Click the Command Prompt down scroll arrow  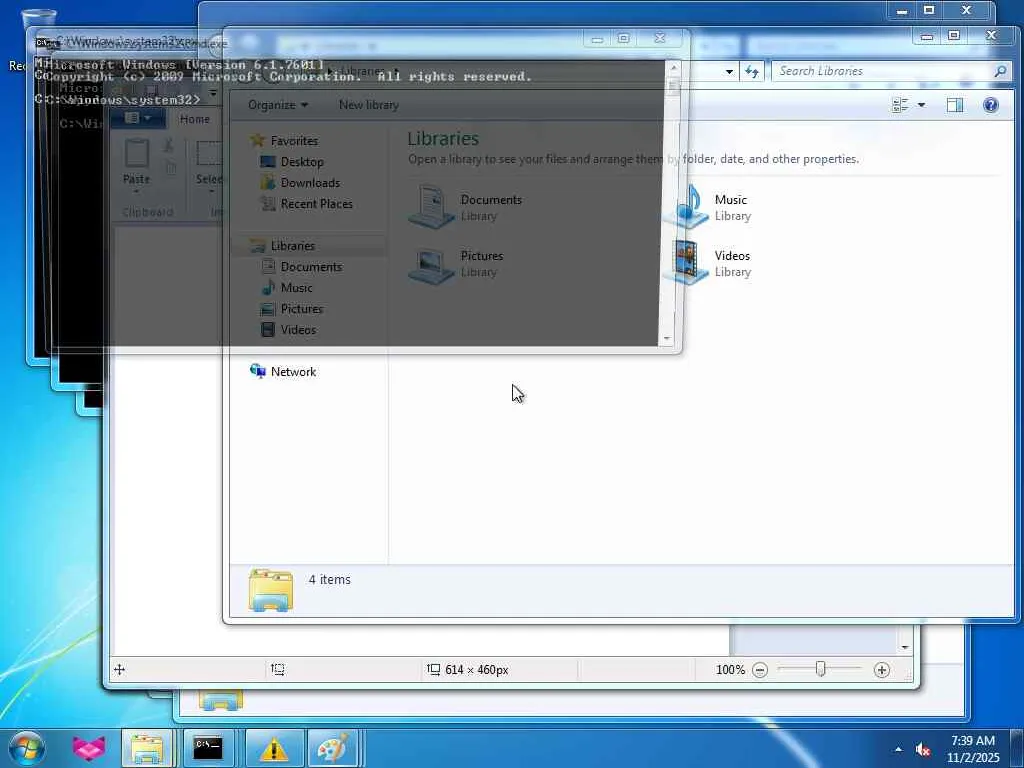click(667, 338)
